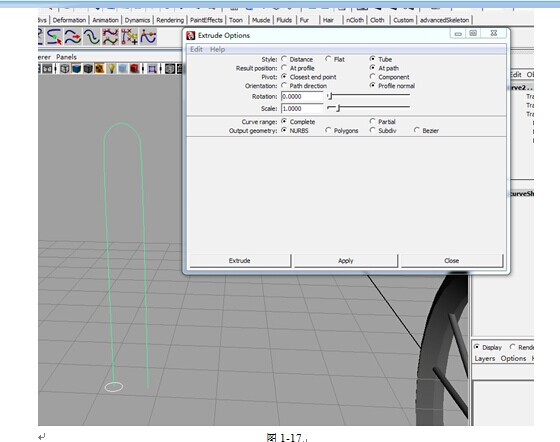Switch to the Rendering shelf tab
Viewport: 560px width, 442px height.
tap(170, 20)
